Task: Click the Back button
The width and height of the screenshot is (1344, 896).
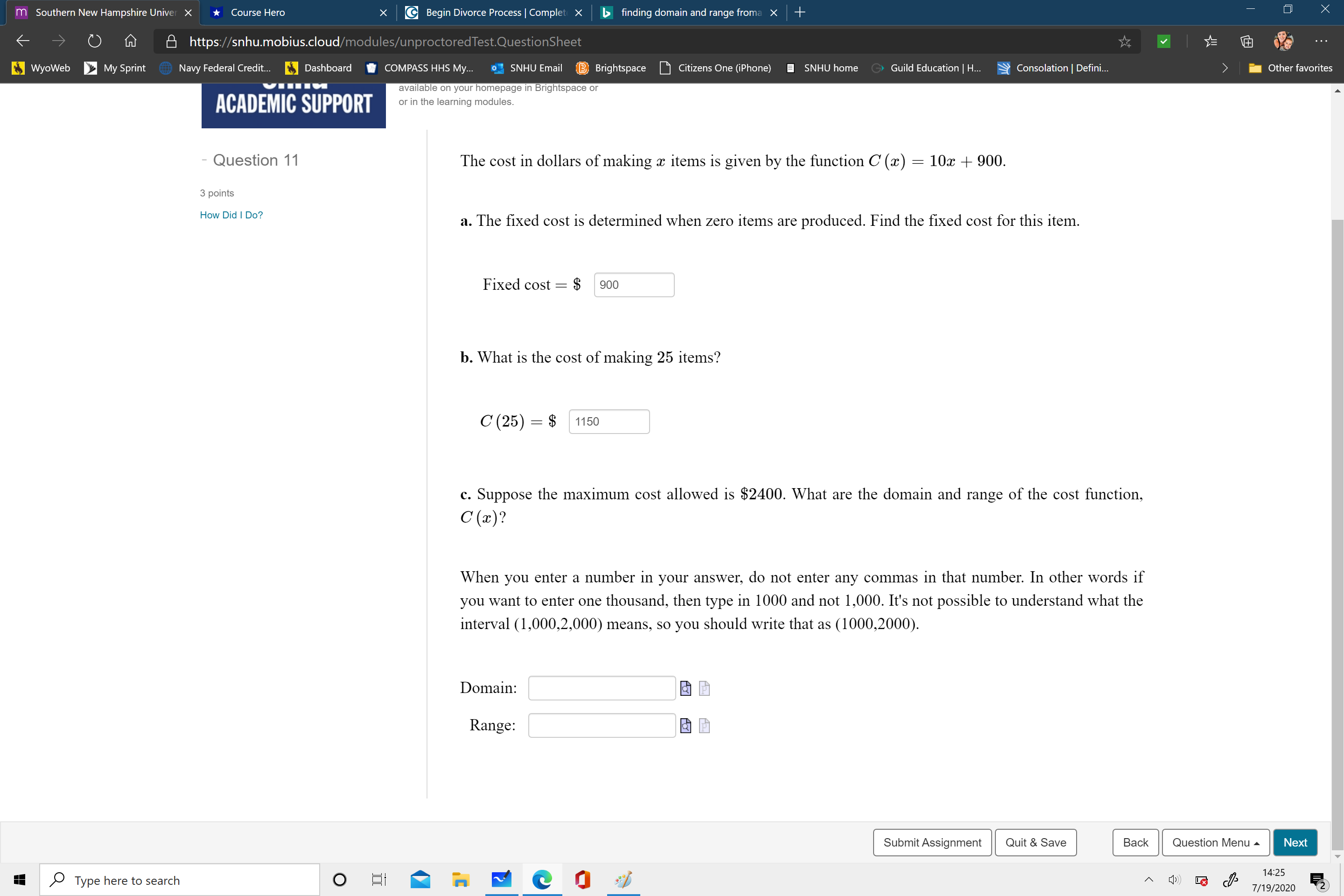Action: click(x=1136, y=841)
